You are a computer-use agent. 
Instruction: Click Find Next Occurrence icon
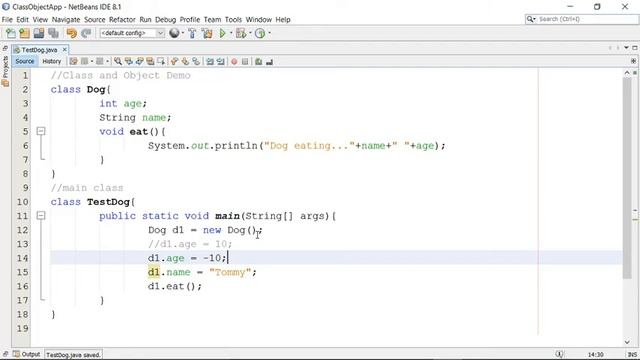coord(140,61)
